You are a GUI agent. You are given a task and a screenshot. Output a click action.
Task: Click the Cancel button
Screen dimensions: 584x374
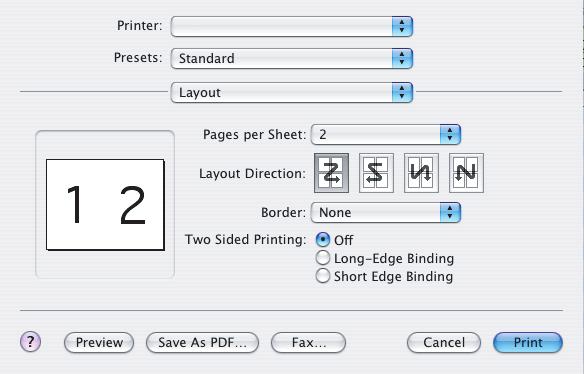coord(444,342)
